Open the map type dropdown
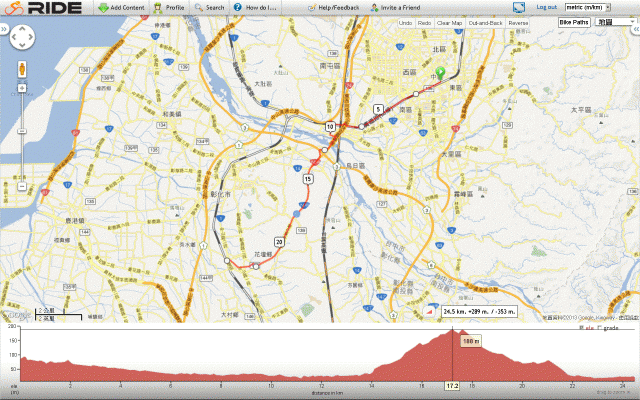This screenshot has height=400, width=640. [x=616, y=22]
